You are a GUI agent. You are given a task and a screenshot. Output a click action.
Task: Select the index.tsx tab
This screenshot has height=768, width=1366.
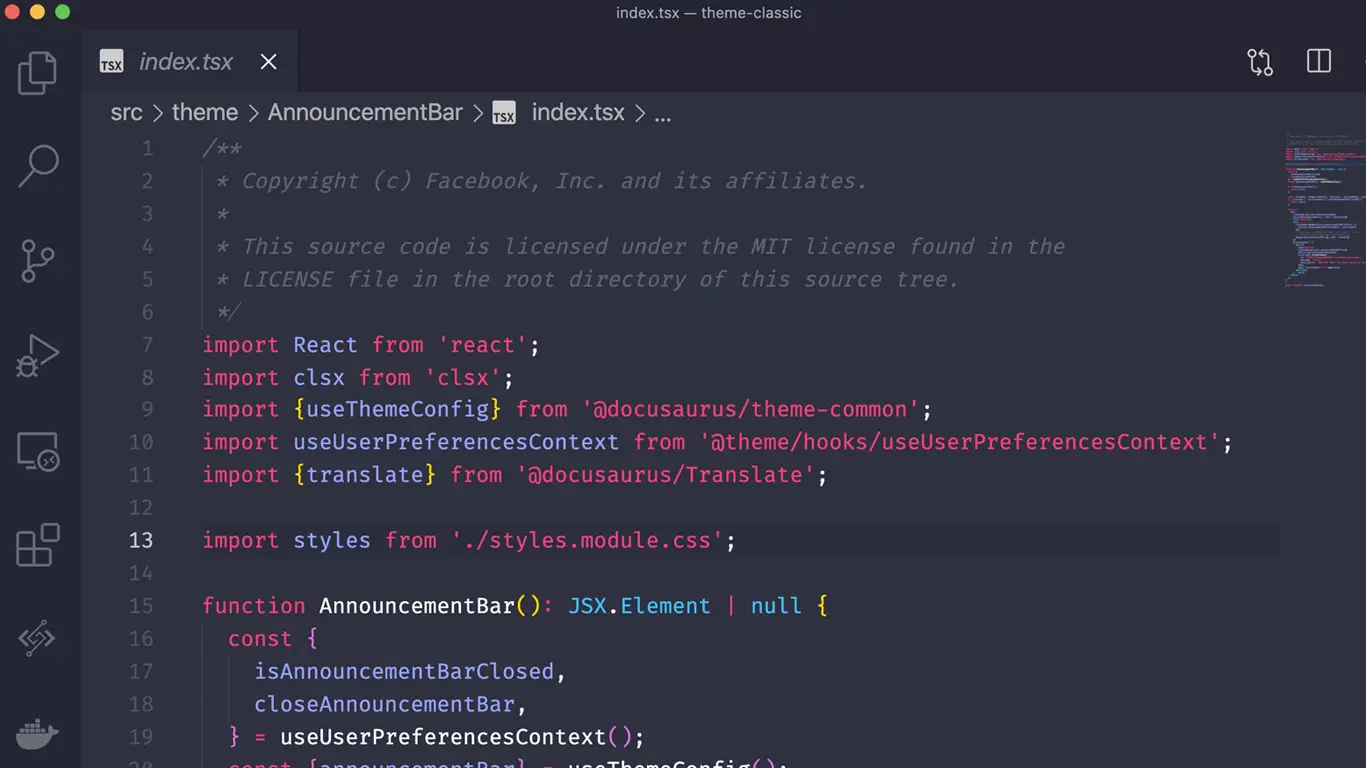click(x=189, y=62)
